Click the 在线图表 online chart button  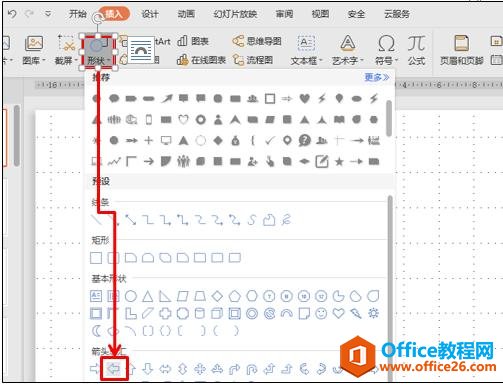[x=201, y=60]
